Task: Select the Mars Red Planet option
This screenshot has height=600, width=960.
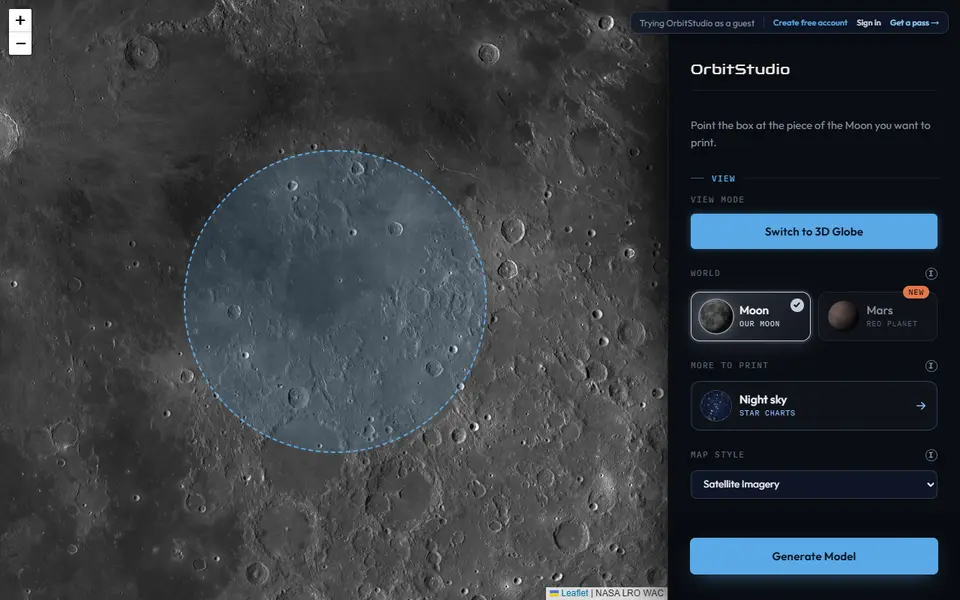Action: [877, 316]
